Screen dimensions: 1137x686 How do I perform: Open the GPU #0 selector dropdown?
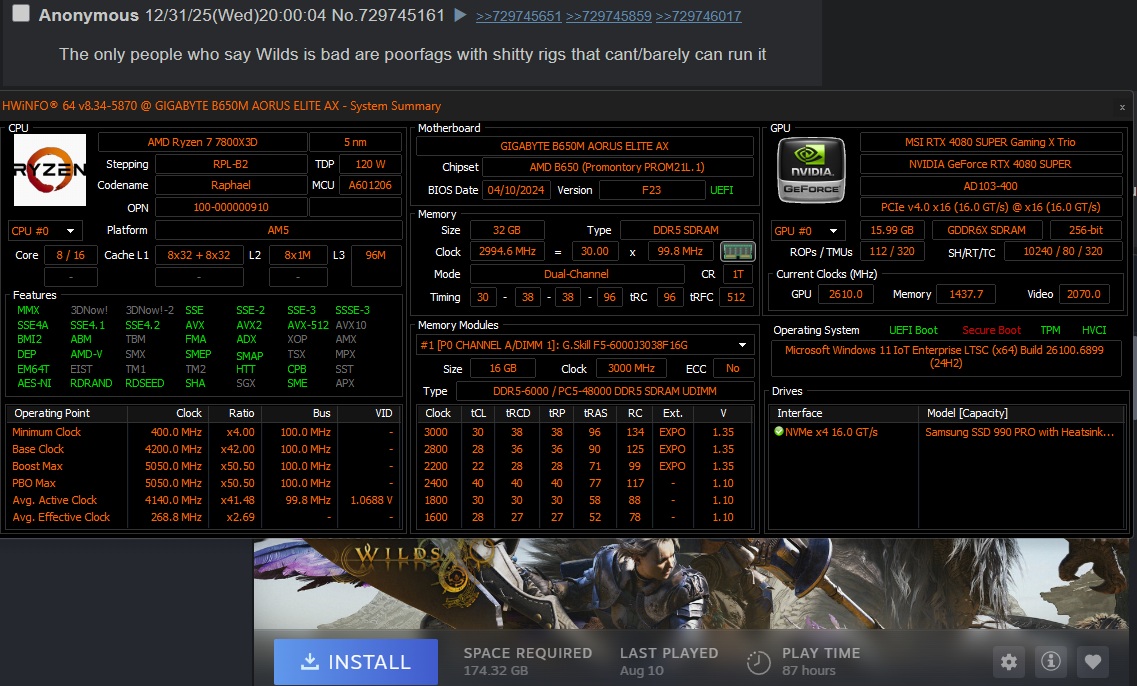click(x=809, y=231)
